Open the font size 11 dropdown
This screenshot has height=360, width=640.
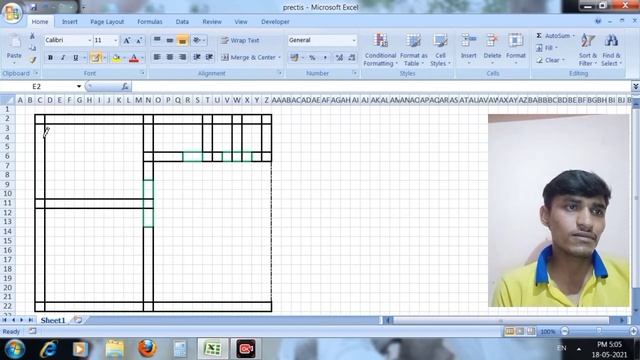[116, 40]
